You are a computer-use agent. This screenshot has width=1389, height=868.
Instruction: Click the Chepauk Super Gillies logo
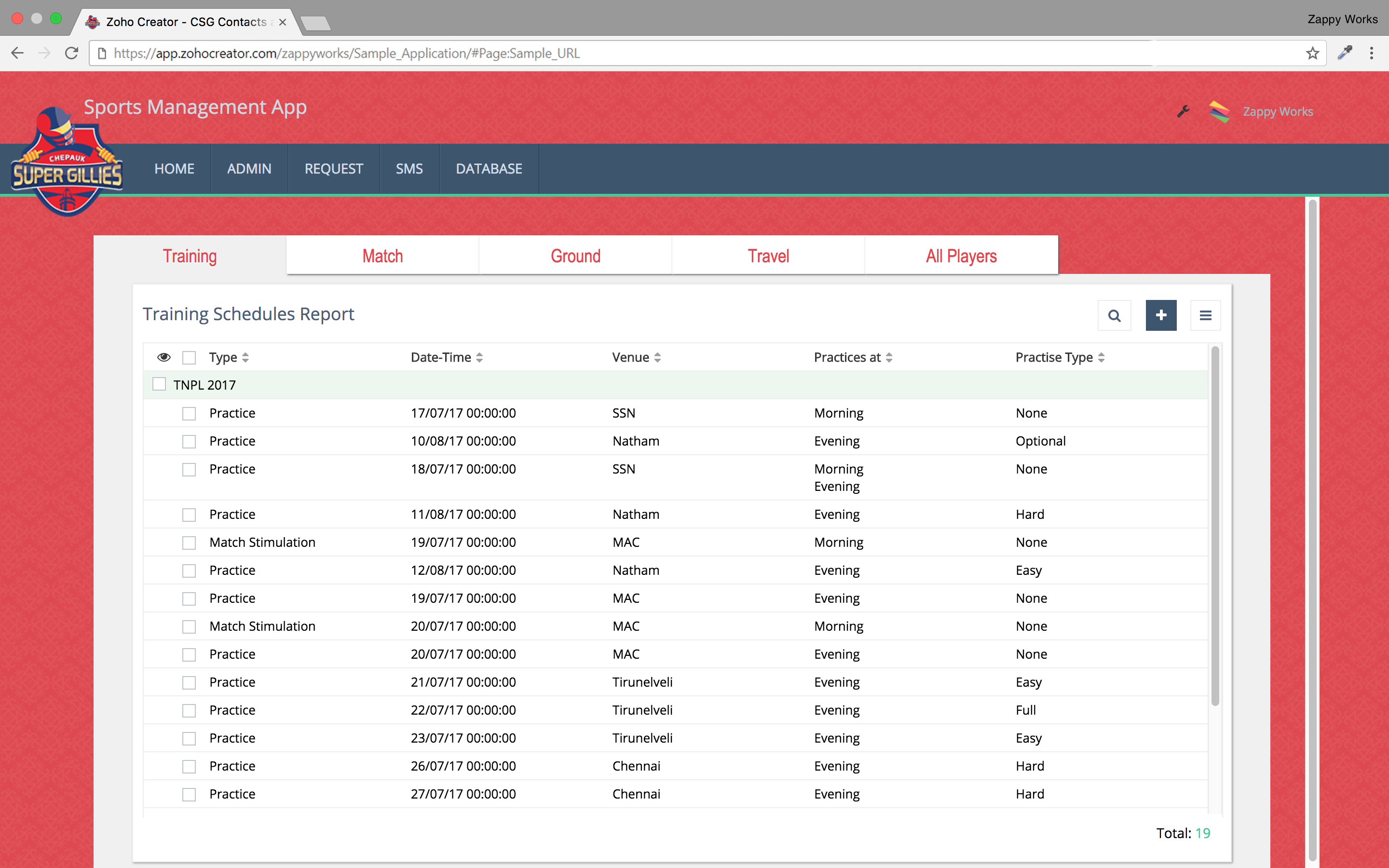point(67,162)
